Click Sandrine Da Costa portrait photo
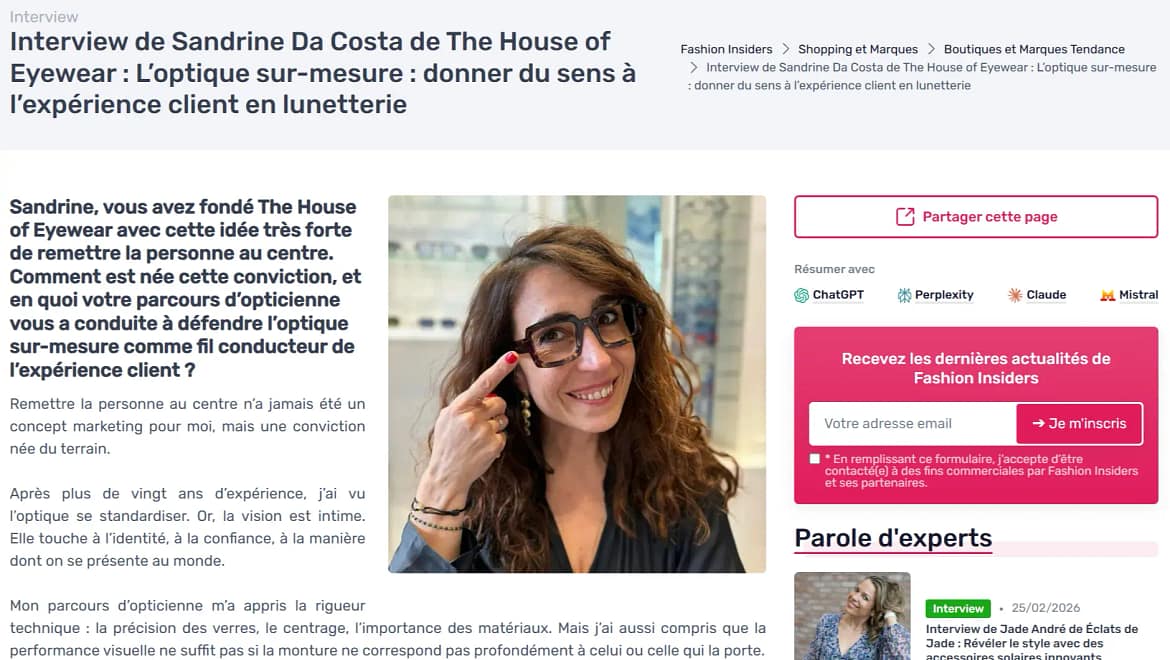 click(577, 384)
